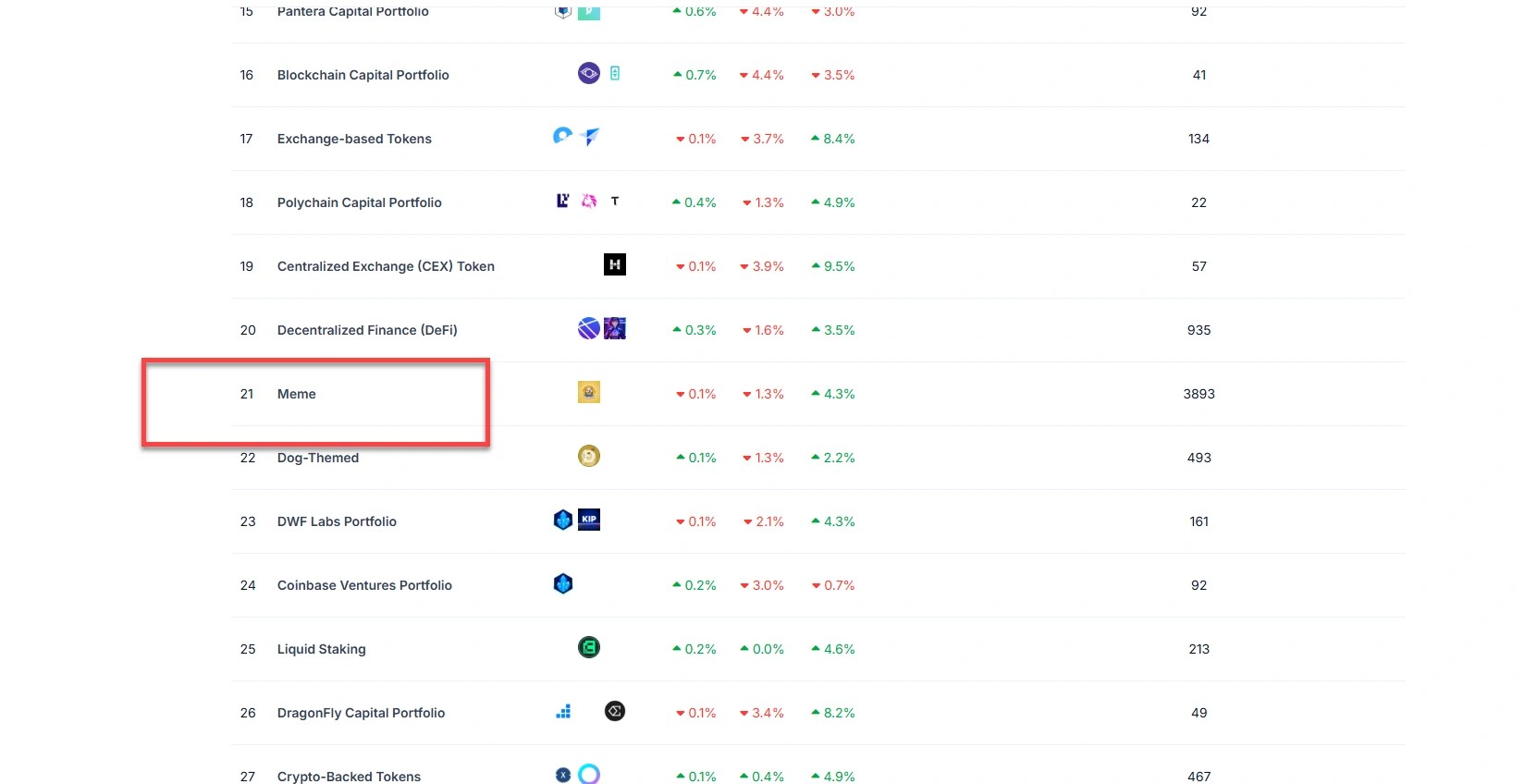This screenshot has height=784, width=1537.
Task: Select the blue hexagon icon in Coinbase Ventures row
Action: pos(563,583)
